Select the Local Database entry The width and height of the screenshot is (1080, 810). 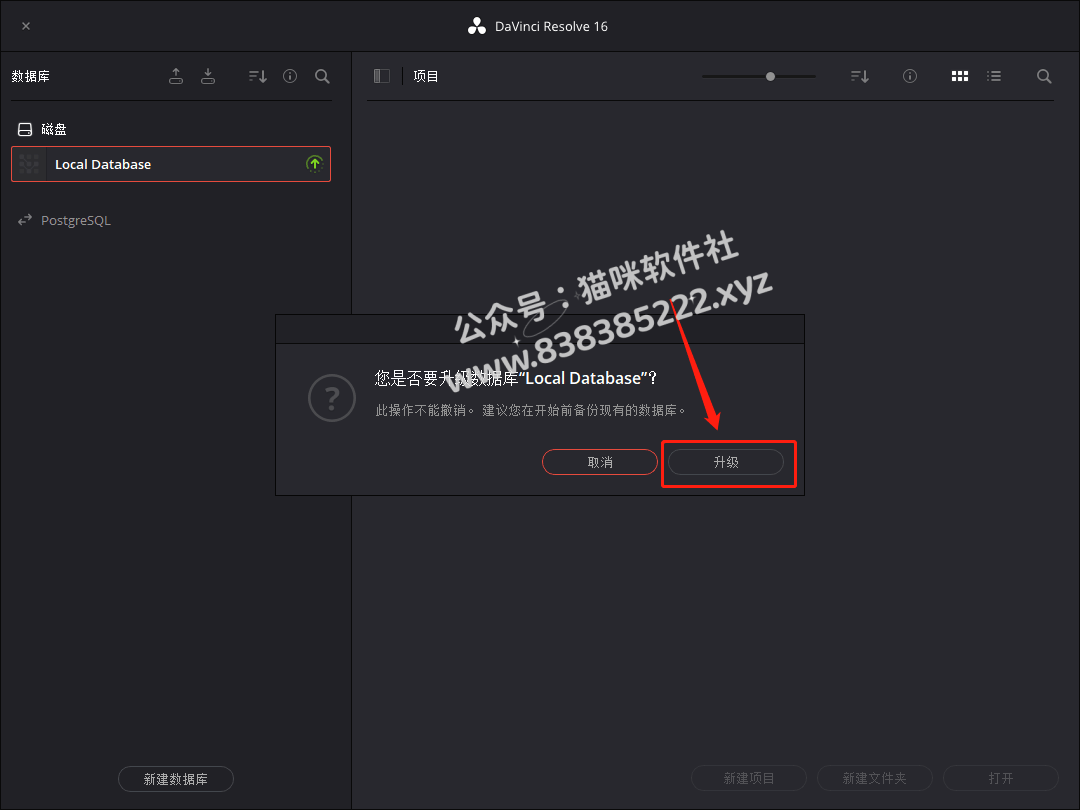tap(171, 164)
